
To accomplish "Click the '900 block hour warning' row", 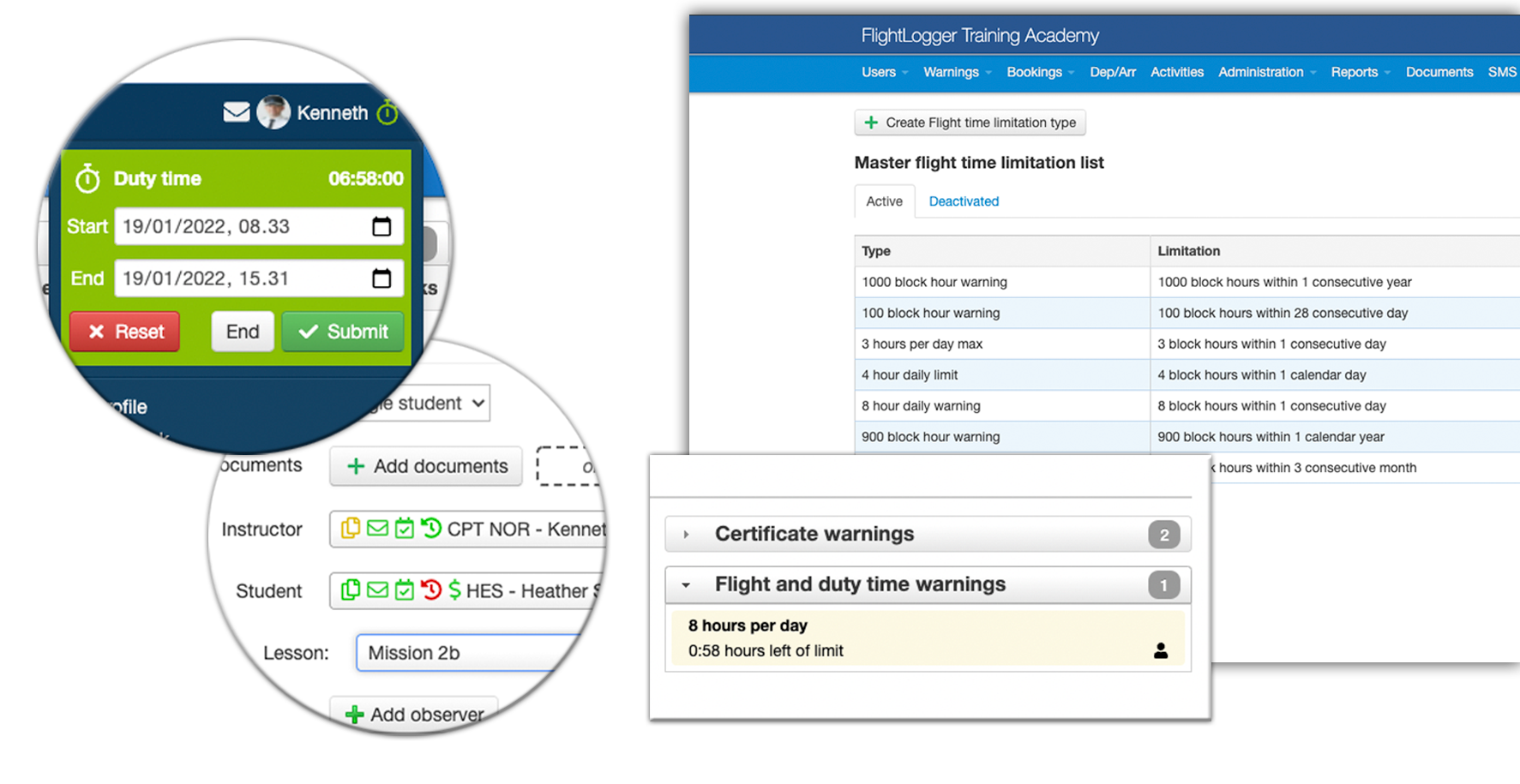I will tap(1187, 436).
